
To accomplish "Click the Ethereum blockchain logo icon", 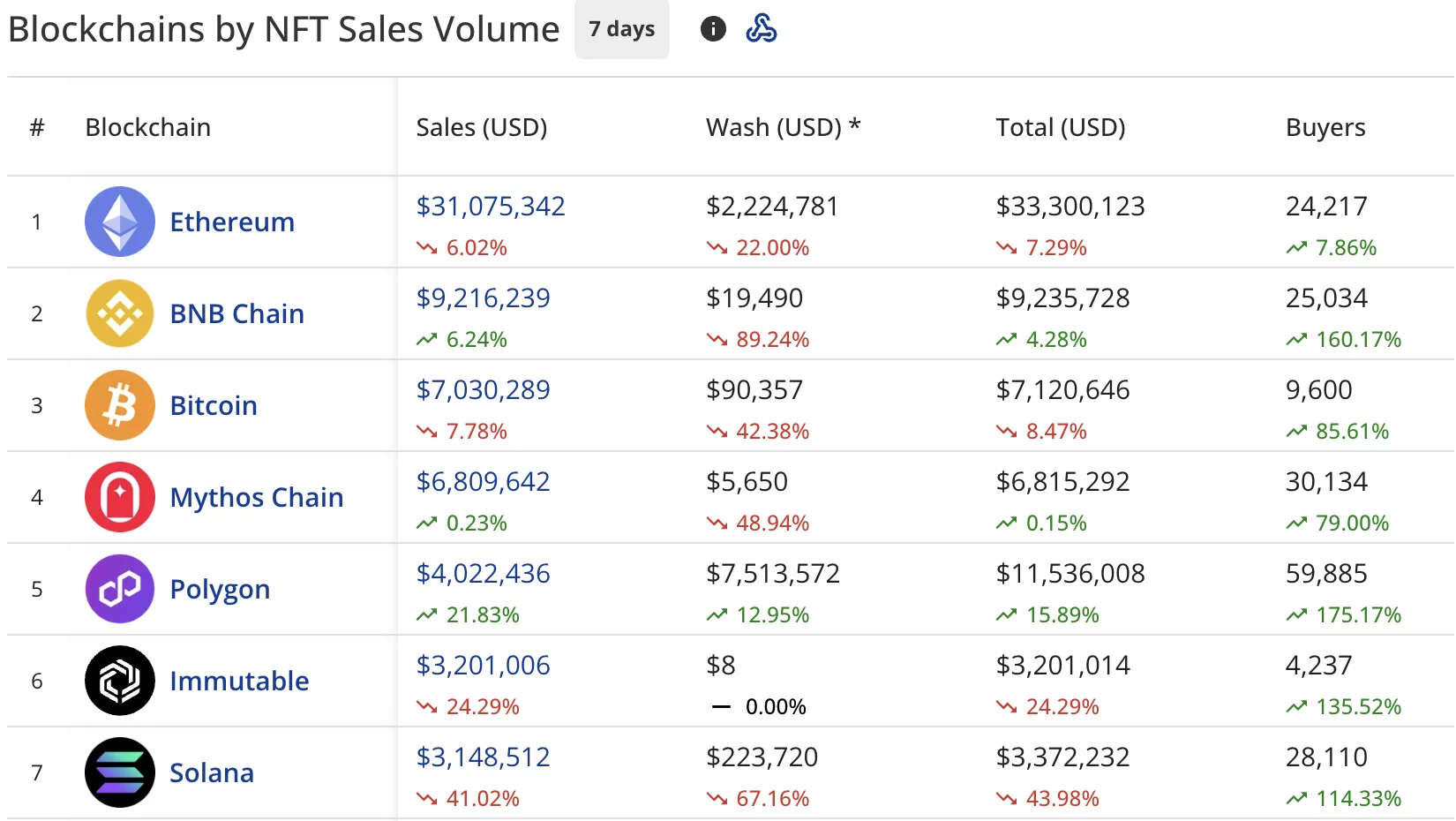I will click(x=119, y=222).
